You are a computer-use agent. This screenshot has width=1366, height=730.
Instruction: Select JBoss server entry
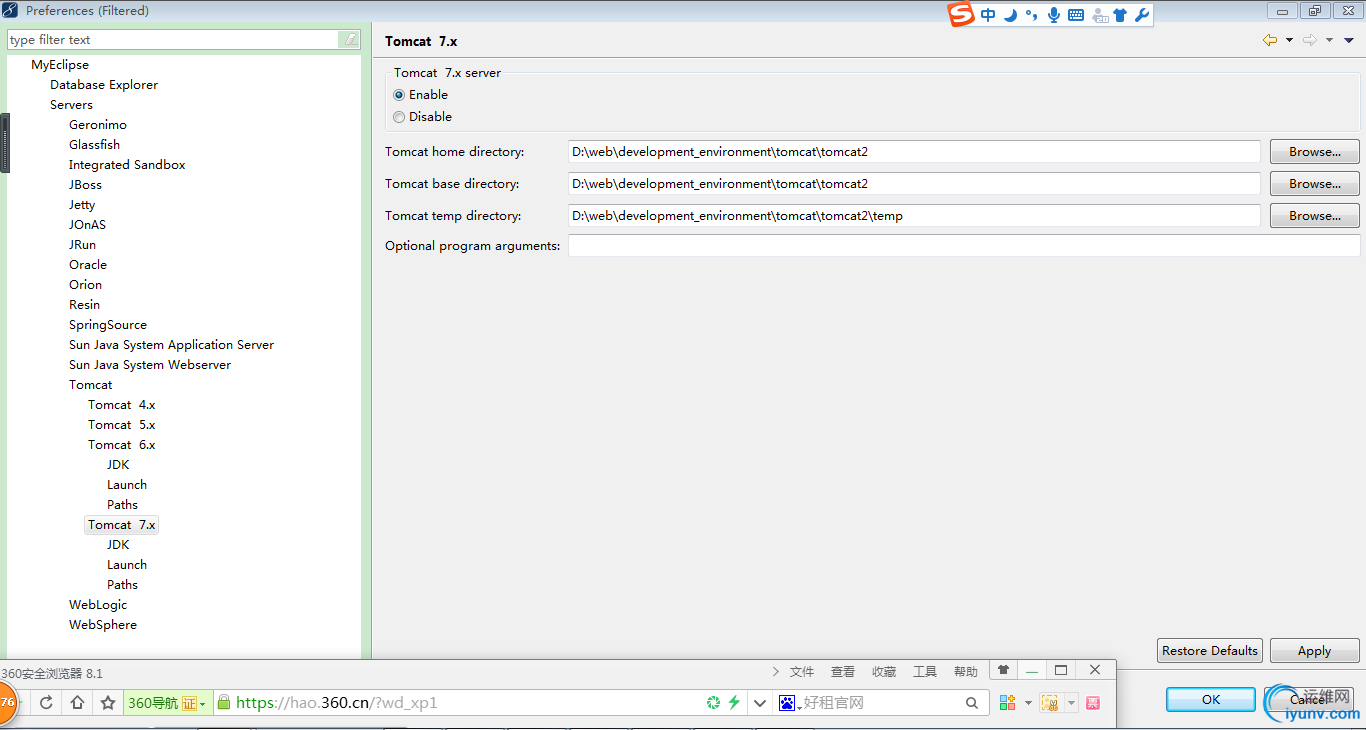pyautogui.click(x=85, y=185)
